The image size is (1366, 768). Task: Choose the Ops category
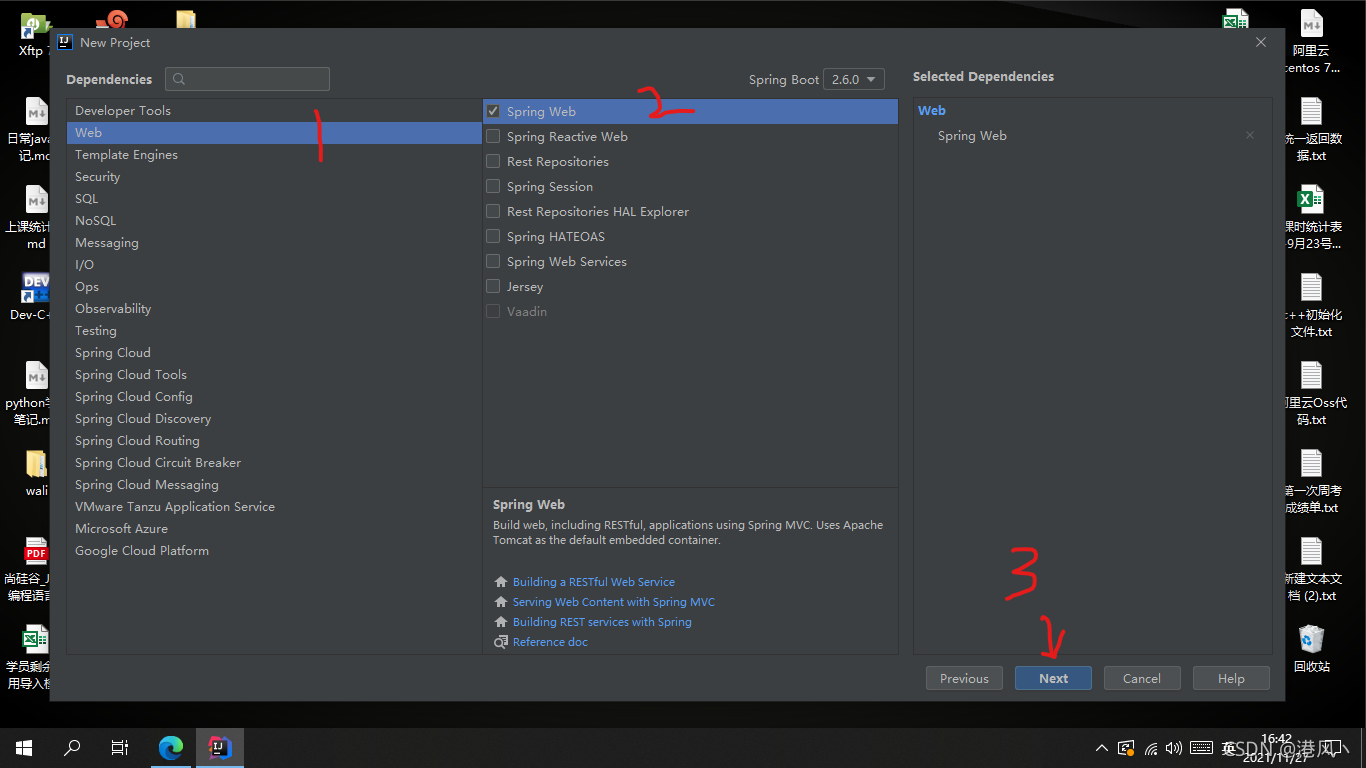coord(274,286)
